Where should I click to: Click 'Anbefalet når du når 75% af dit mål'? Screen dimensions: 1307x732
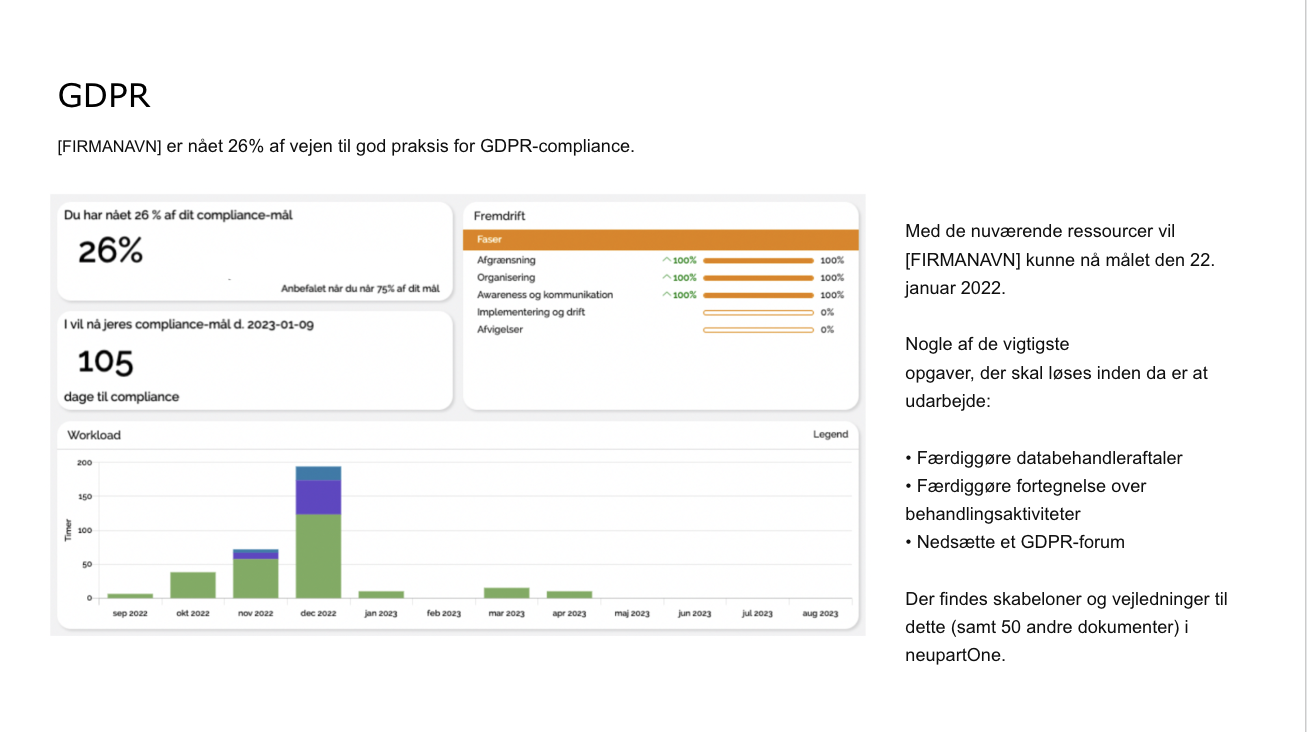pyautogui.click(x=360, y=288)
